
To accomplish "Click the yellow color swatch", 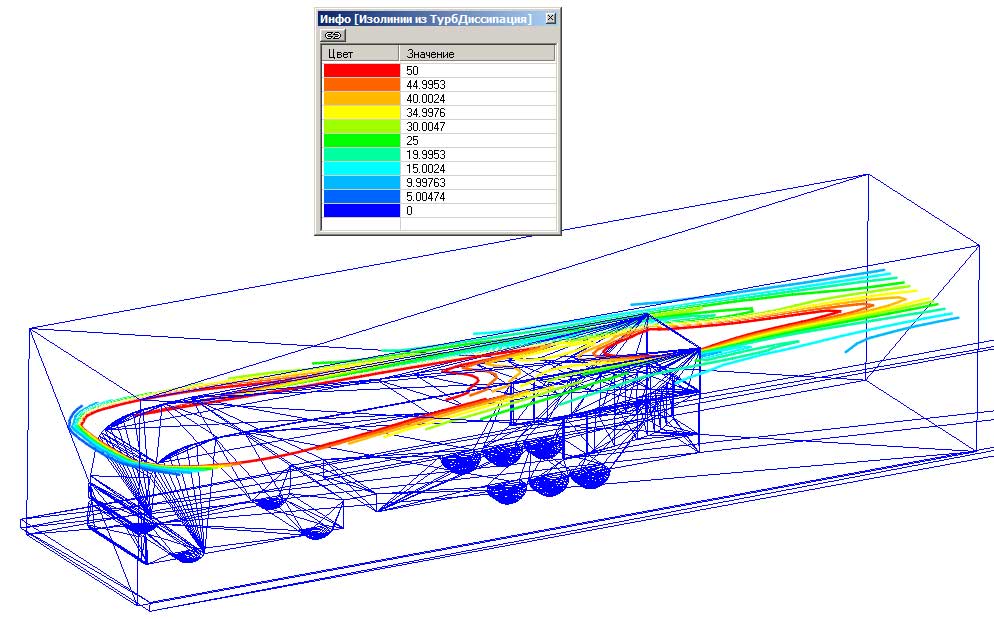I will point(361,113).
